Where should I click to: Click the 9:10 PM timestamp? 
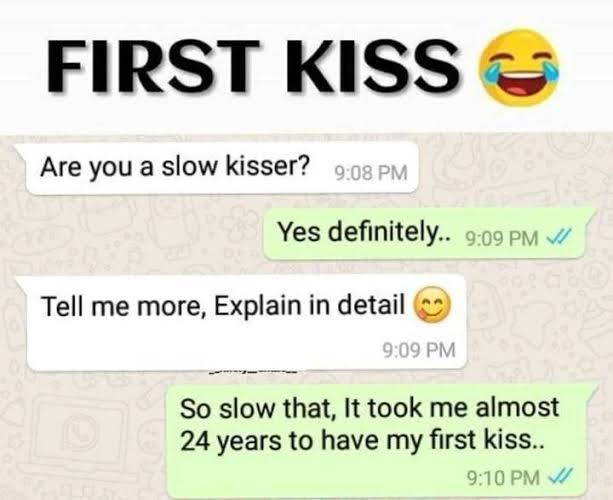click(504, 477)
